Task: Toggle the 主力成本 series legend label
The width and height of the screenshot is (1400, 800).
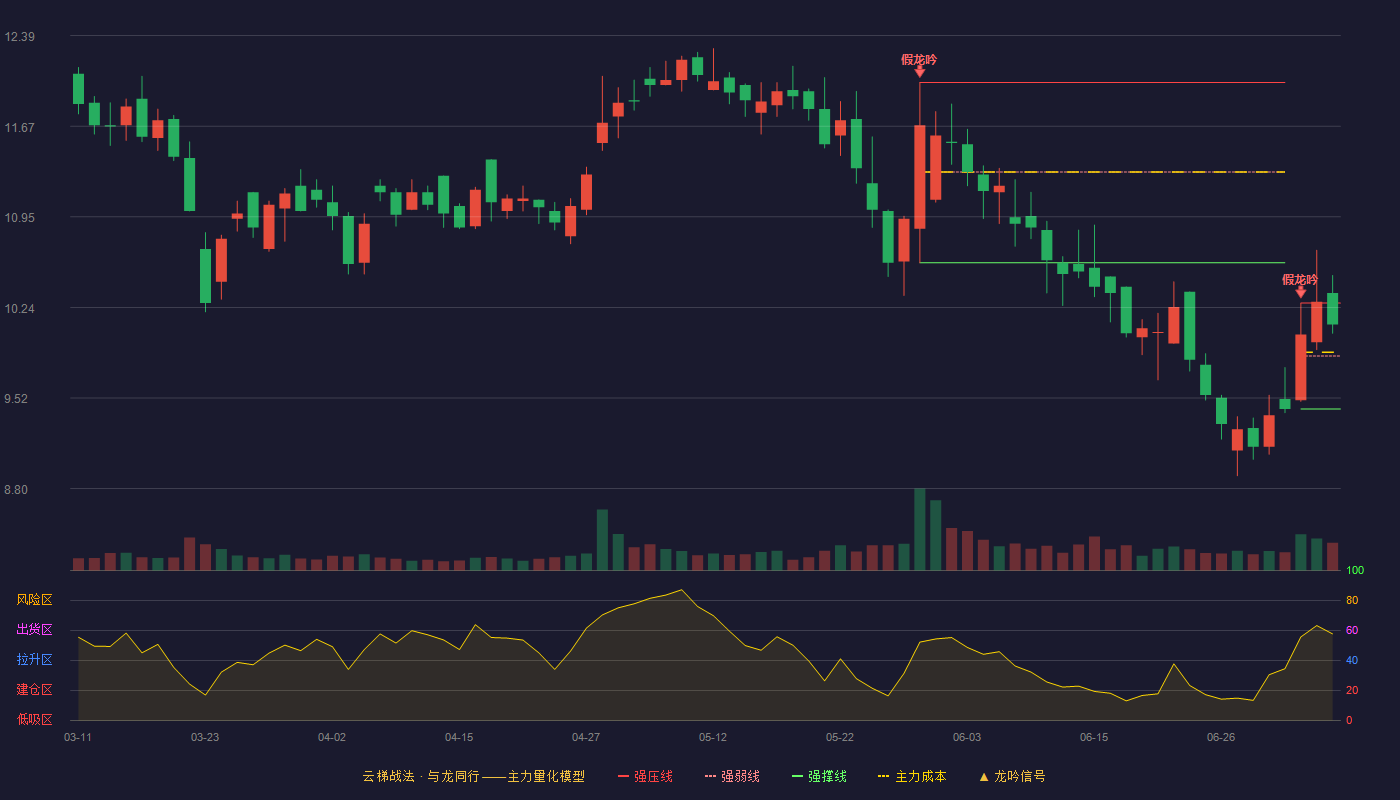Action: (x=920, y=776)
